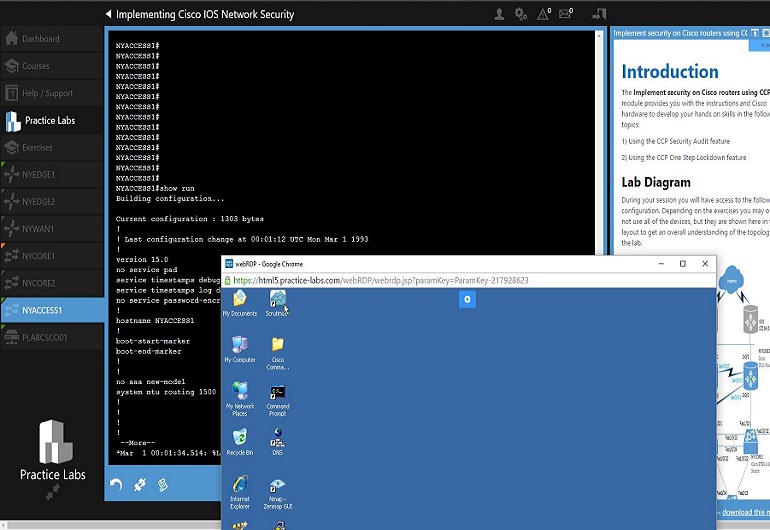The width and height of the screenshot is (770, 530).
Task: Click the blue gear button atop the webRDP desktop
Action: point(467,299)
